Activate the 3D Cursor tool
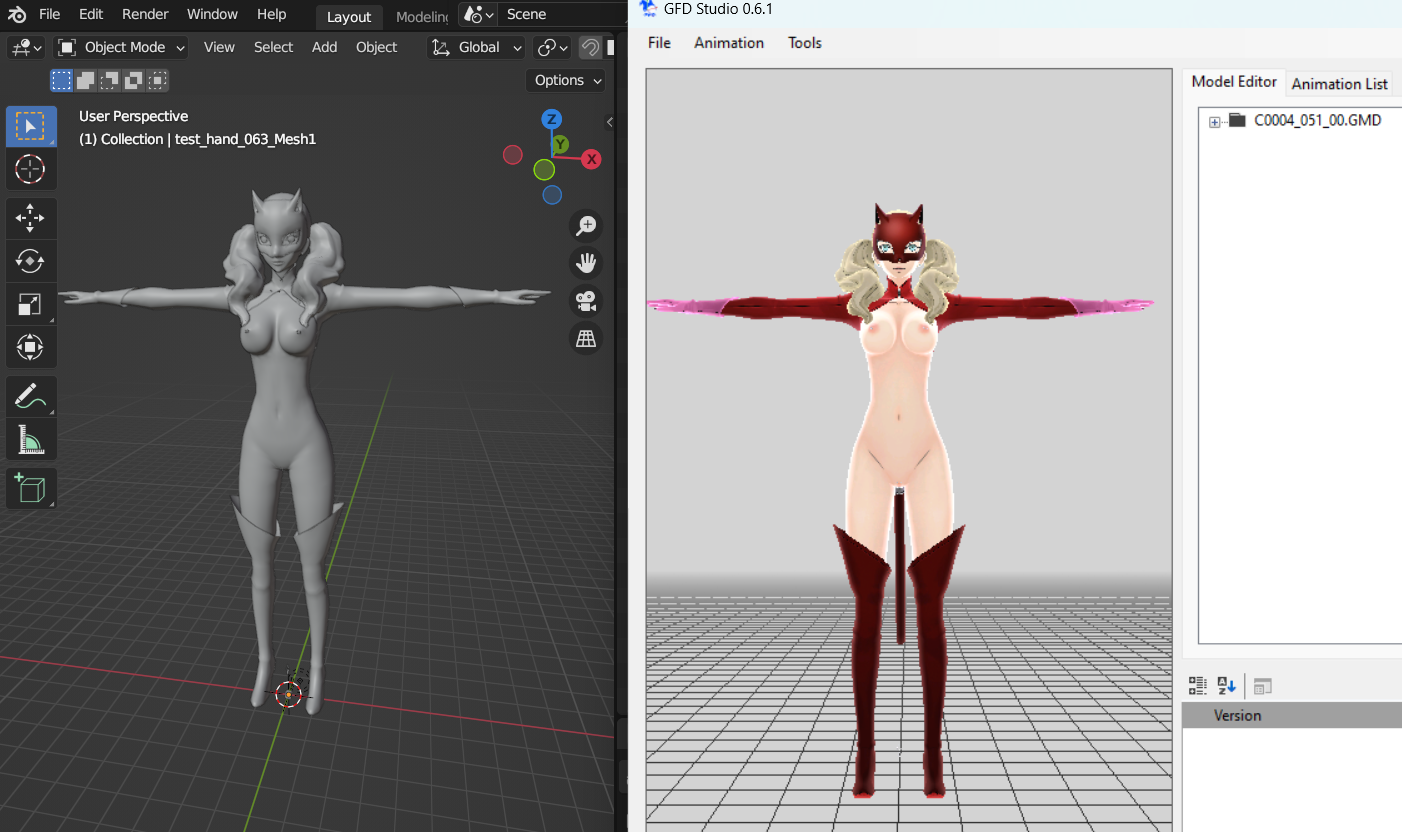Screen dimensions: 1402x832 pyautogui.click(x=31, y=169)
